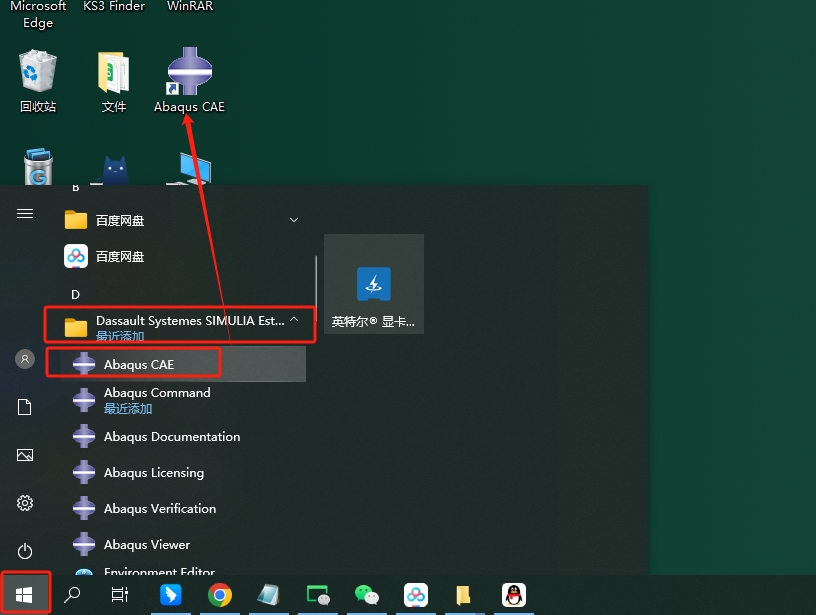The image size is (816, 615).
Task: Click the Intel graphics control tile
Action: 374,285
